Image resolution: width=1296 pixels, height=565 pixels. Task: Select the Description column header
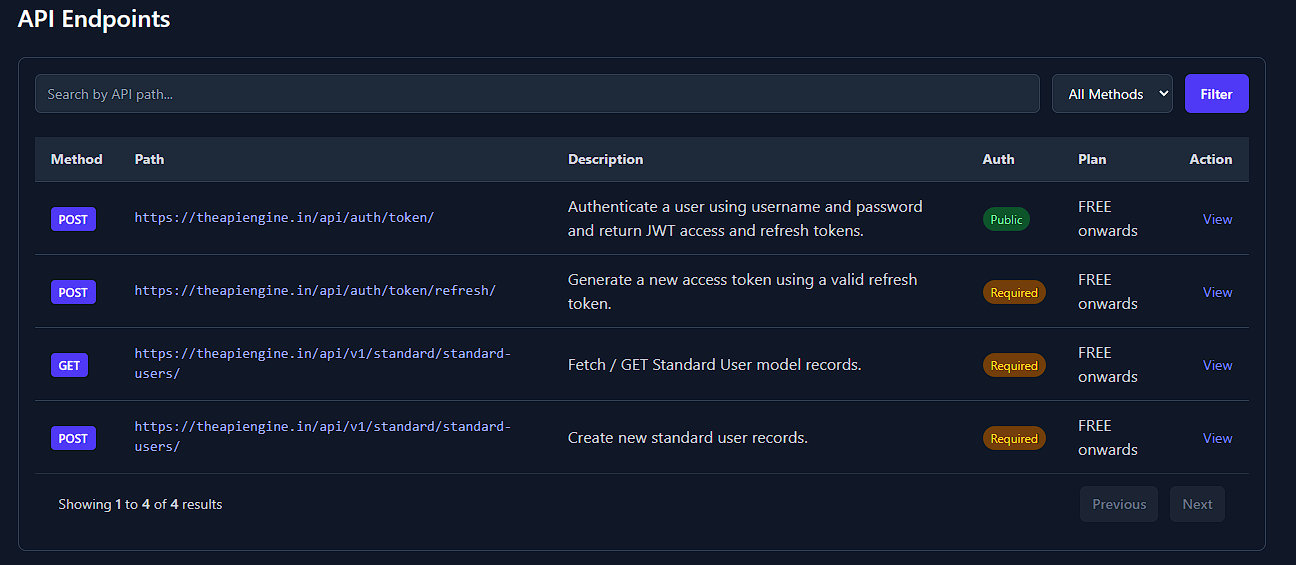(x=605, y=159)
